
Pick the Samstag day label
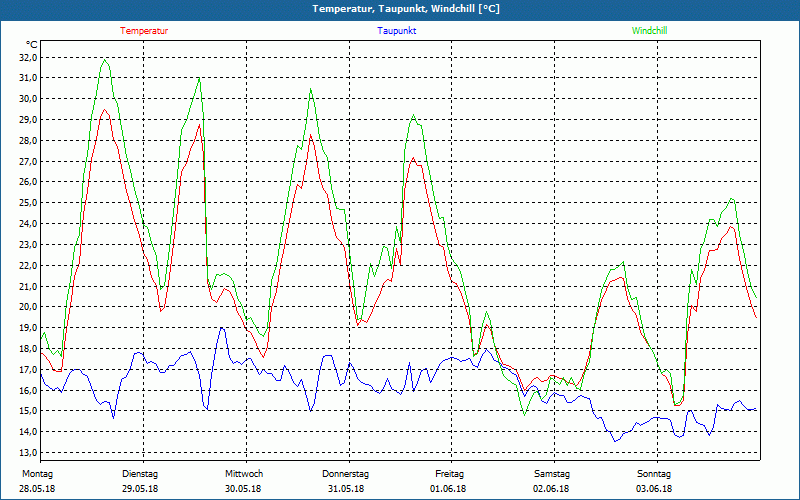[552, 474]
